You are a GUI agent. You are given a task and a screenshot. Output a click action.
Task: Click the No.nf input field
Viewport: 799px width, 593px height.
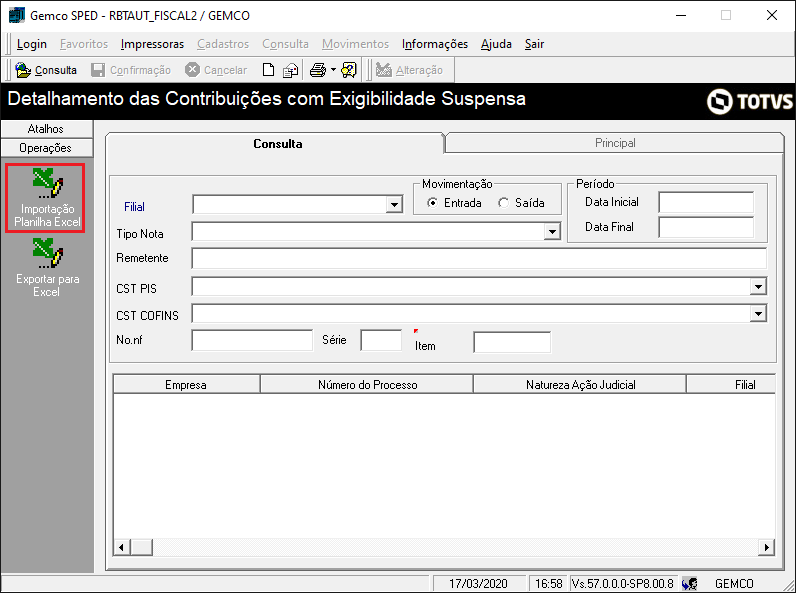[x=252, y=340]
